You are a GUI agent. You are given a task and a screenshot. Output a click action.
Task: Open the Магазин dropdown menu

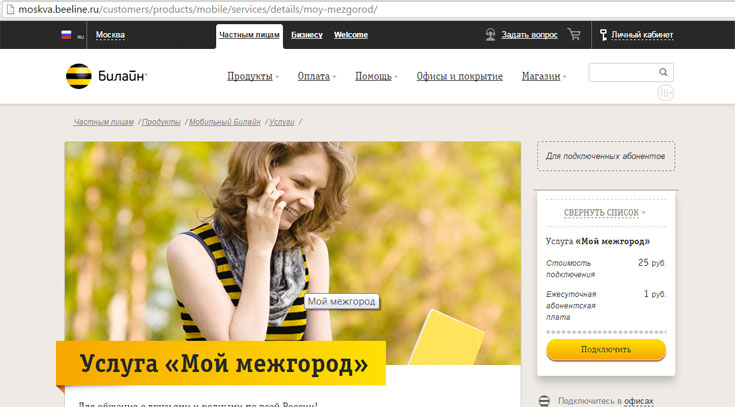point(543,76)
